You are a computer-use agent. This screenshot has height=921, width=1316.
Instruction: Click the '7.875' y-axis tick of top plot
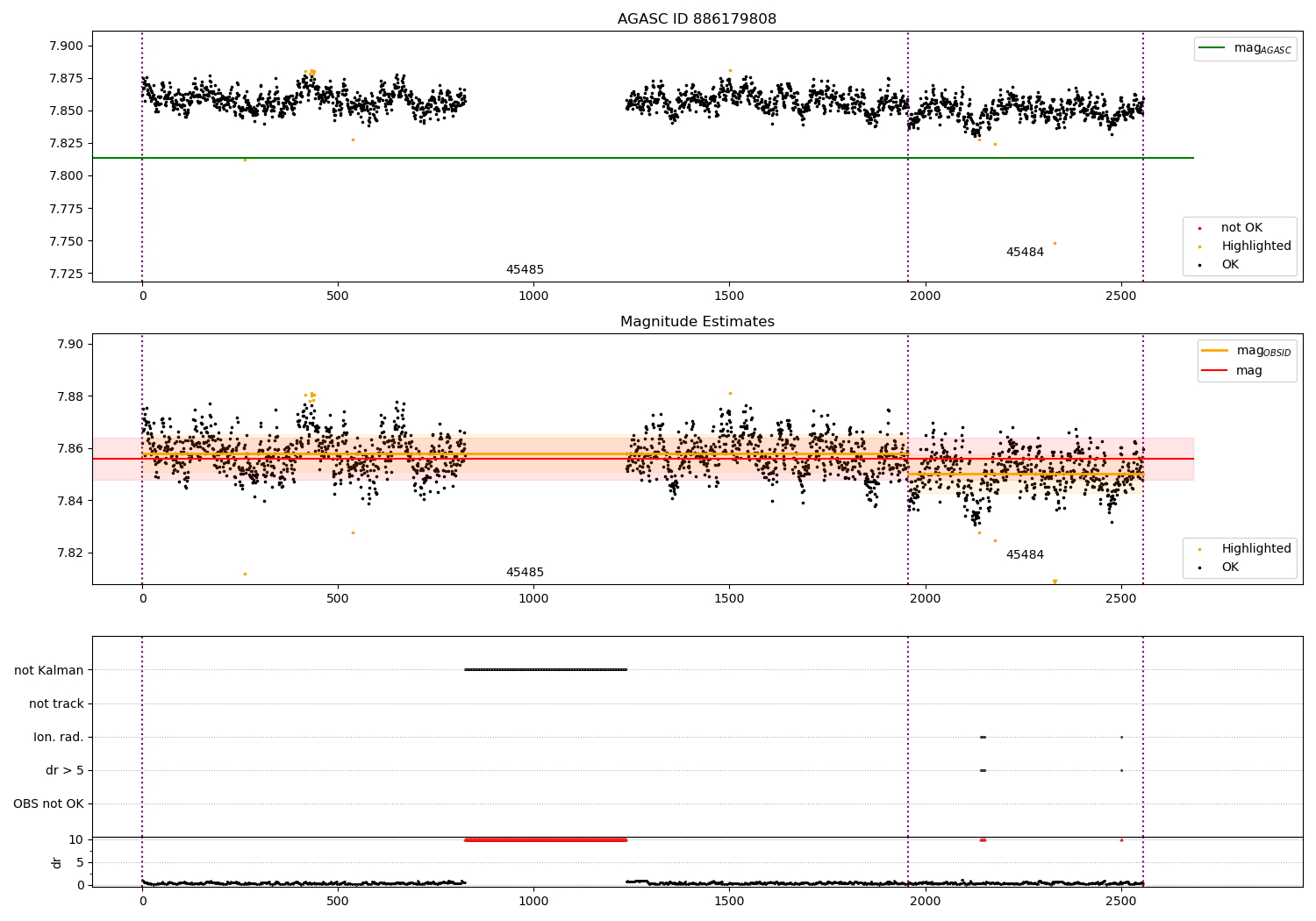click(x=66, y=78)
